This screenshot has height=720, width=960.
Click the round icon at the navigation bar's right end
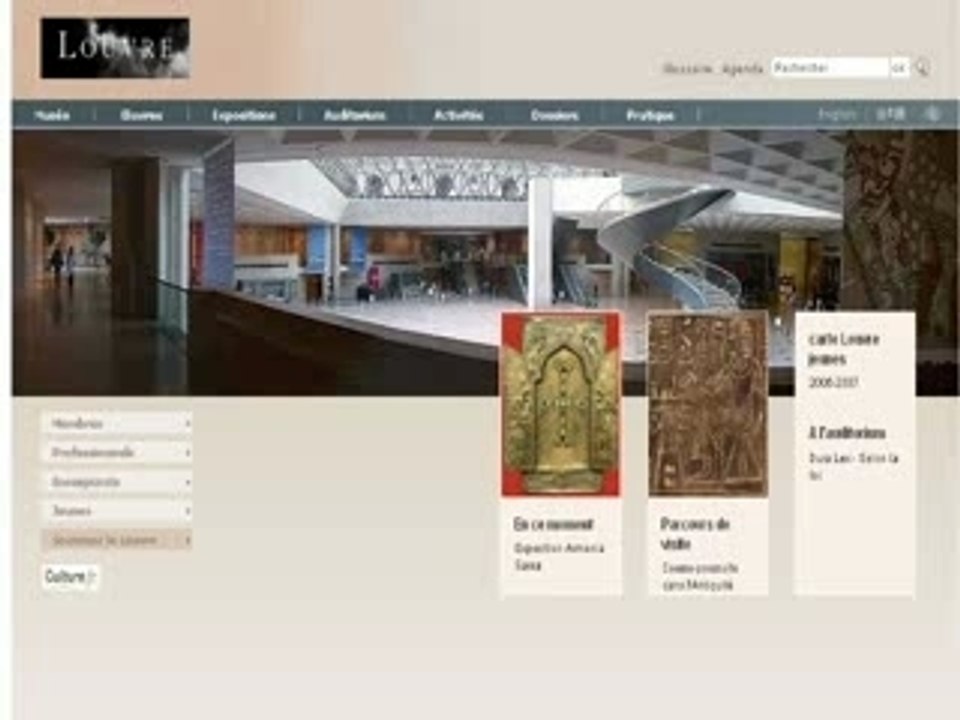pyautogui.click(x=932, y=114)
